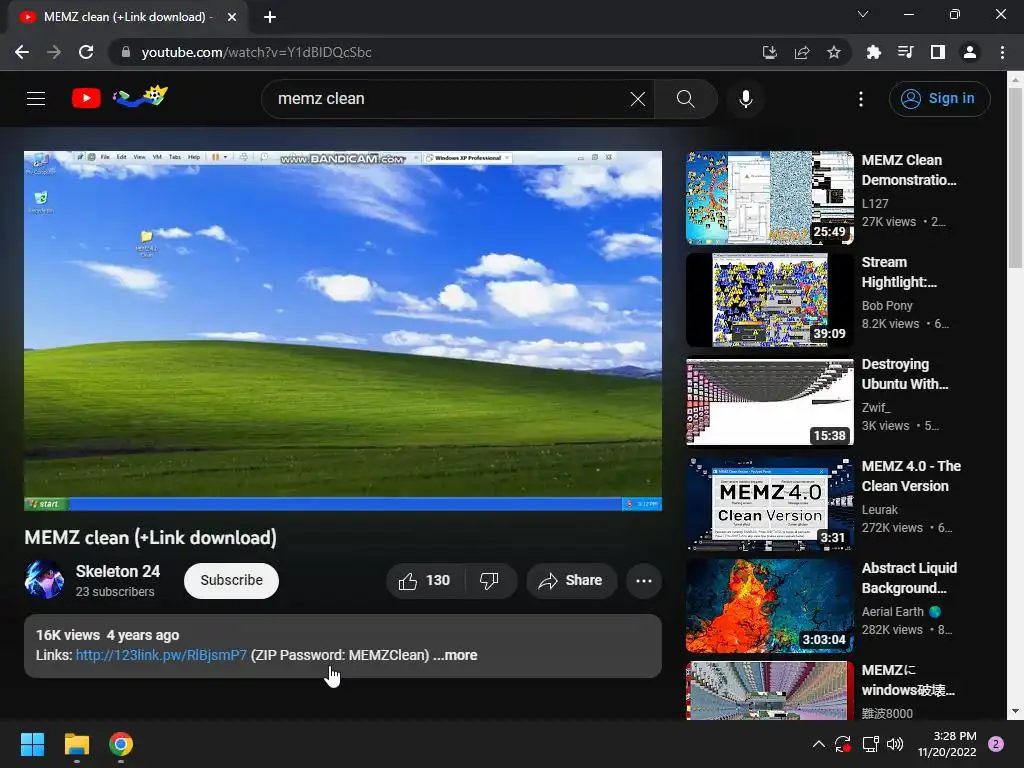Open Chrome tab search chevron

coord(863,14)
